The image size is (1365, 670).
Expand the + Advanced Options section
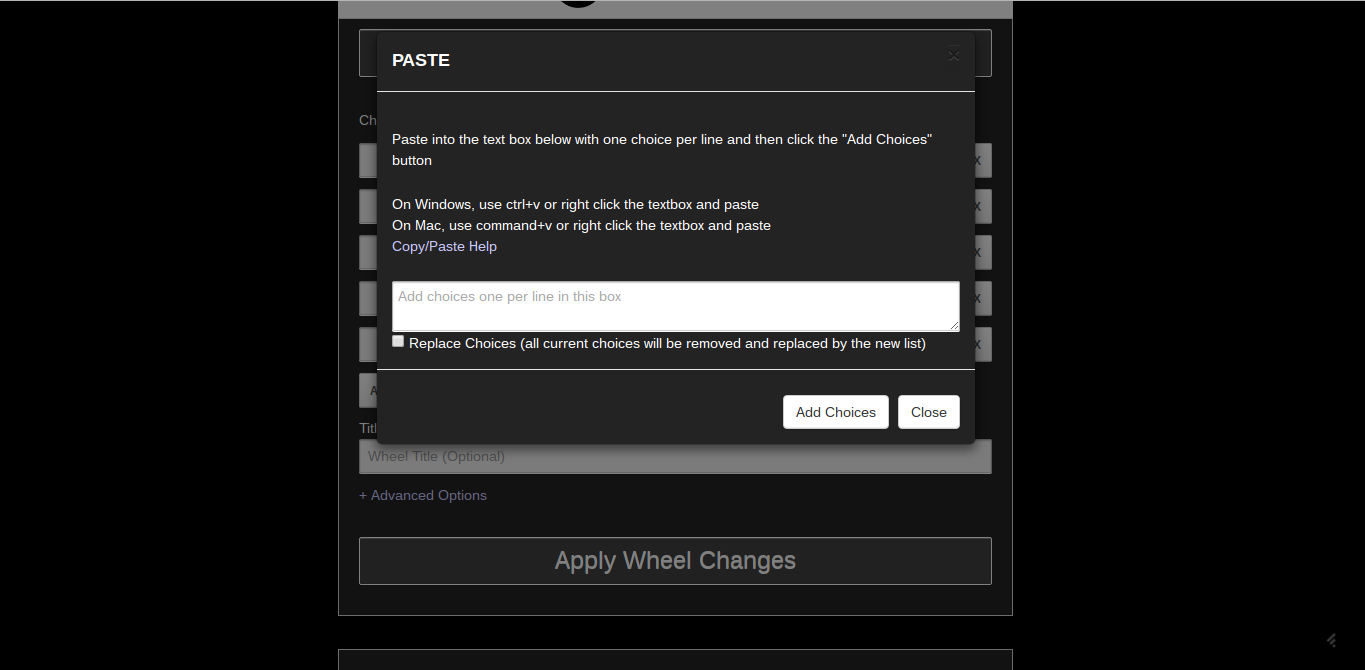click(x=423, y=495)
